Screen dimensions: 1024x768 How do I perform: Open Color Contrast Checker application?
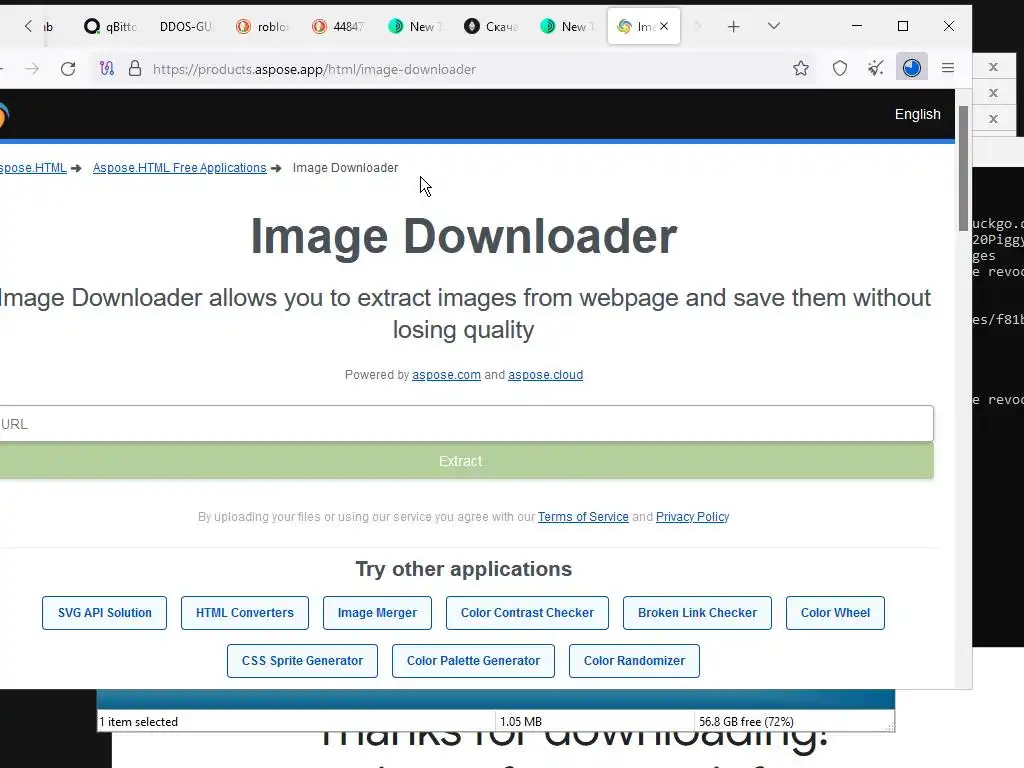(x=527, y=613)
